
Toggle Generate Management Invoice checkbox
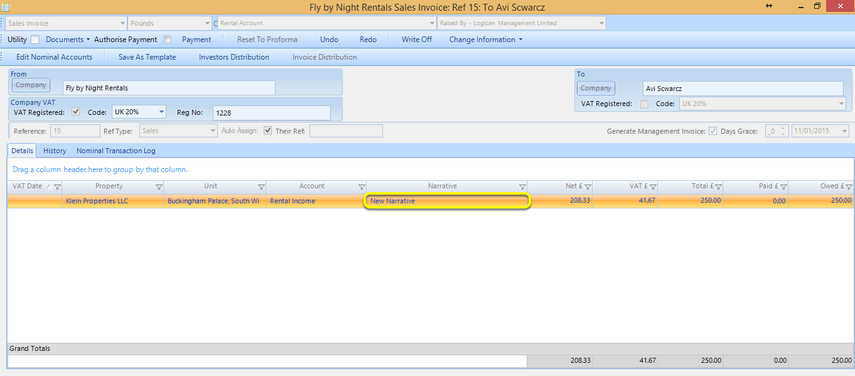(713, 131)
